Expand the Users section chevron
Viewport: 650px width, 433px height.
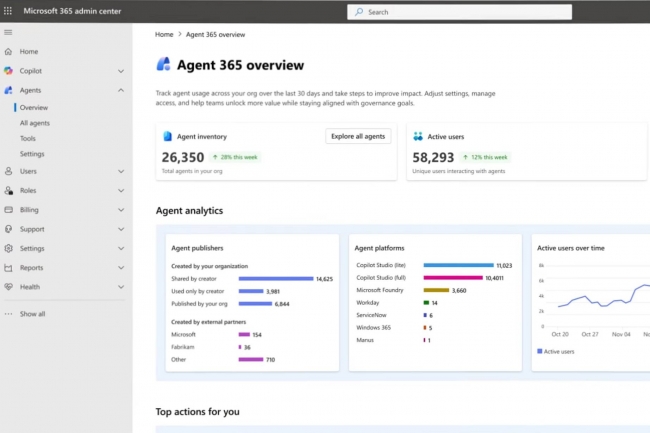121,171
